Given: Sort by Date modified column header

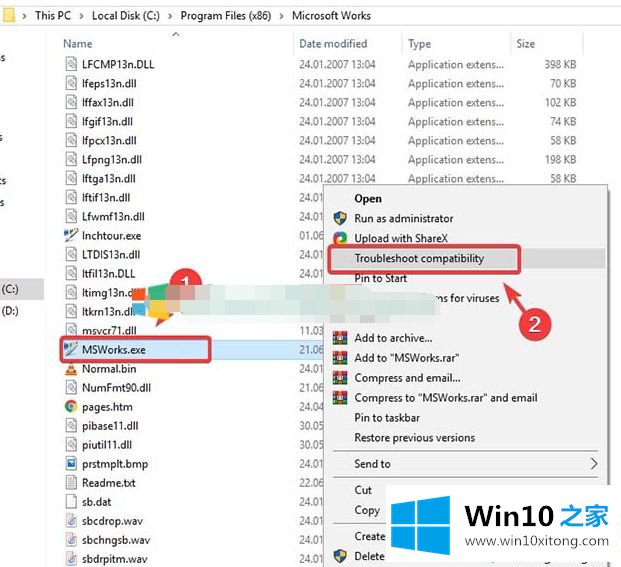Looking at the screenshot, I should (333, 44).
